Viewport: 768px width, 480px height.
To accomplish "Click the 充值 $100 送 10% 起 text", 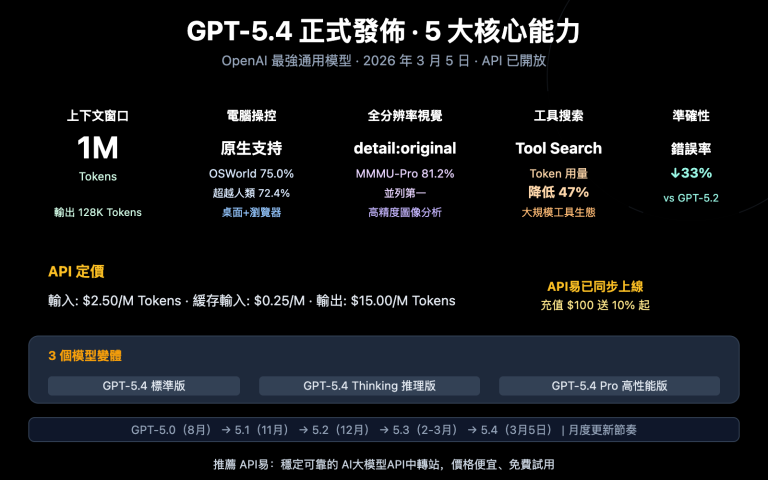I will 595,305.
